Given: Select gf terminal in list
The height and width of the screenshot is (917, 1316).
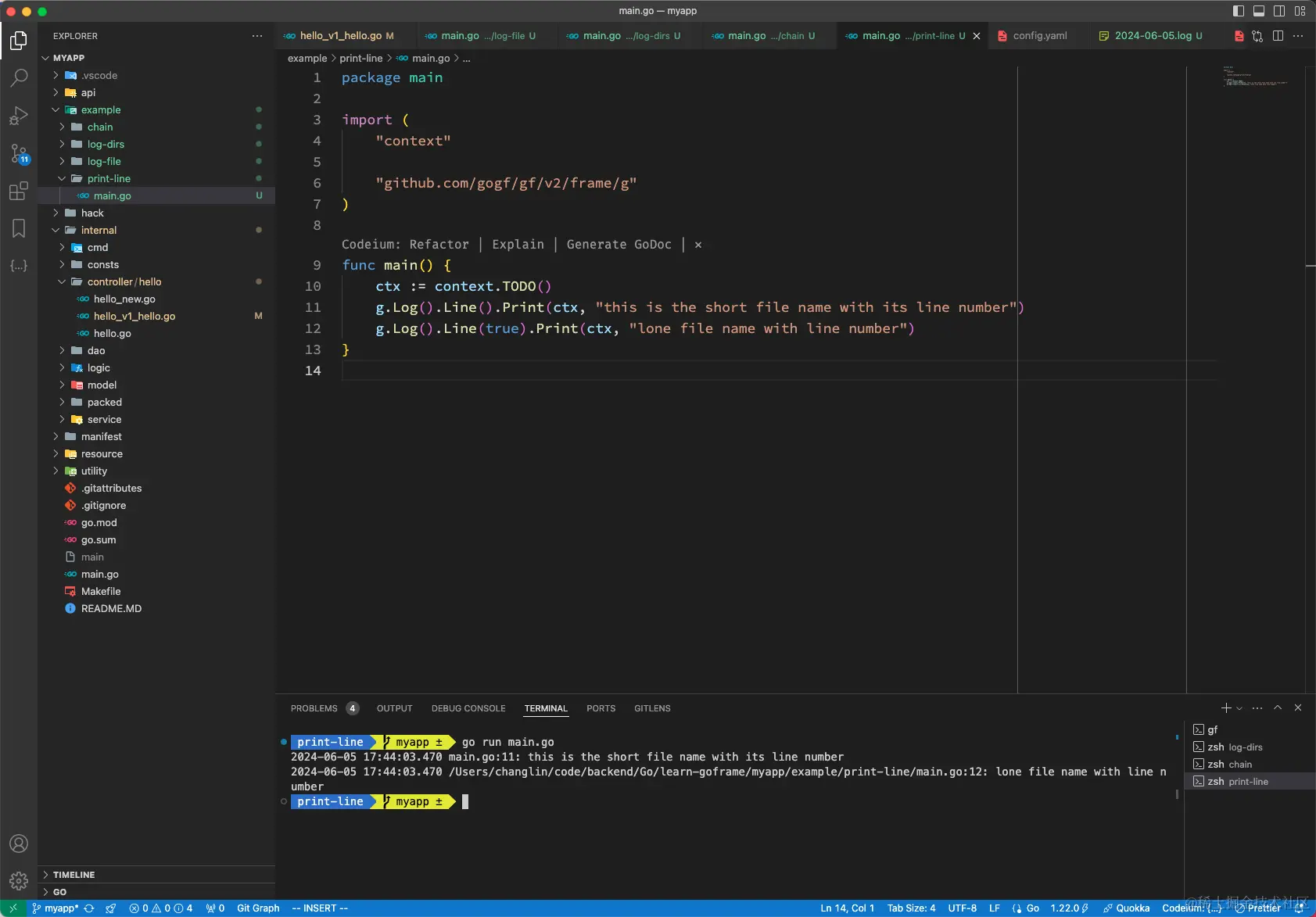Looking at the screenshot, I should (1250, 730).
